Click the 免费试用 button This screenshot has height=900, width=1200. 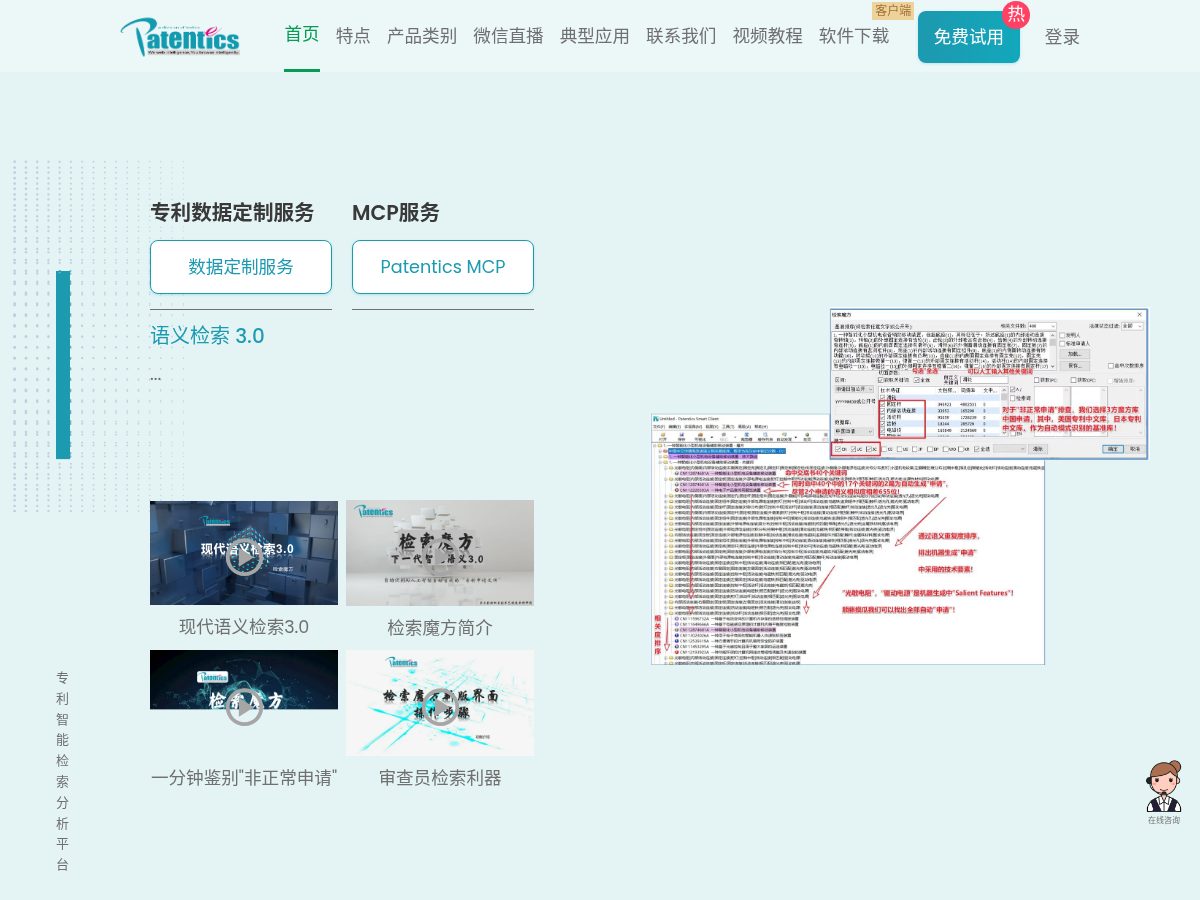tap(969, 37)
